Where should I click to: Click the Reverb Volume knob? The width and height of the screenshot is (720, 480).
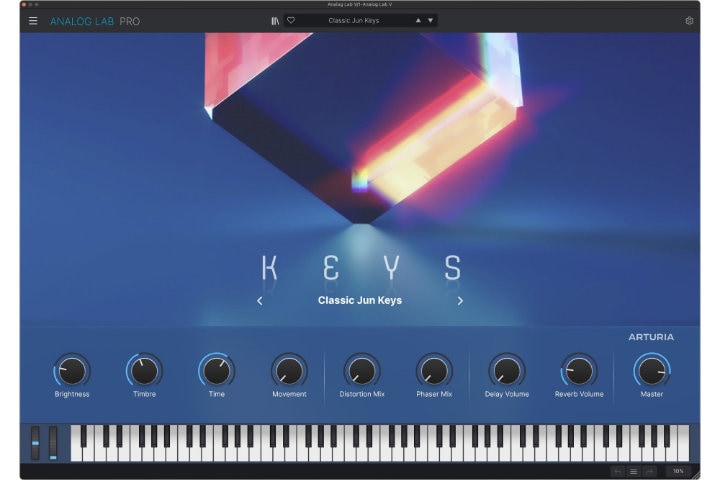pyautogui.click(x=579, y=371)
